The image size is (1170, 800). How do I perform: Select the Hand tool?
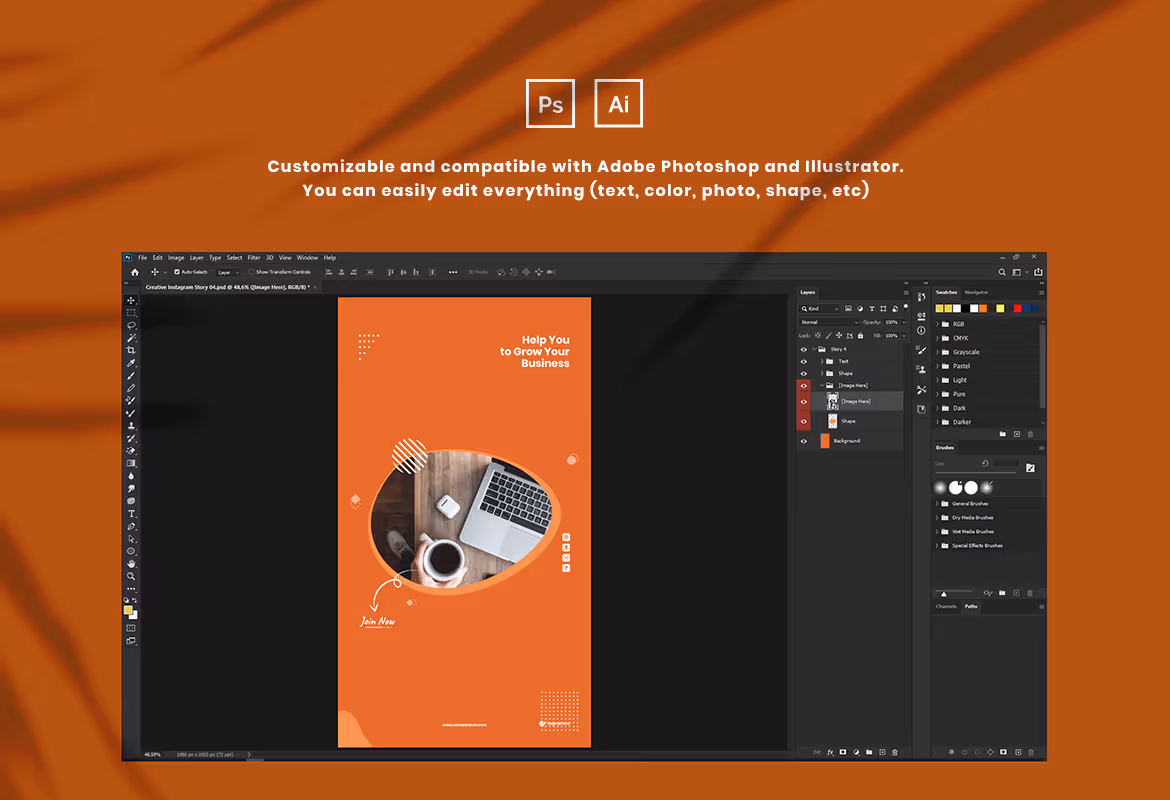pyautogui.click(x=131, y=563)
